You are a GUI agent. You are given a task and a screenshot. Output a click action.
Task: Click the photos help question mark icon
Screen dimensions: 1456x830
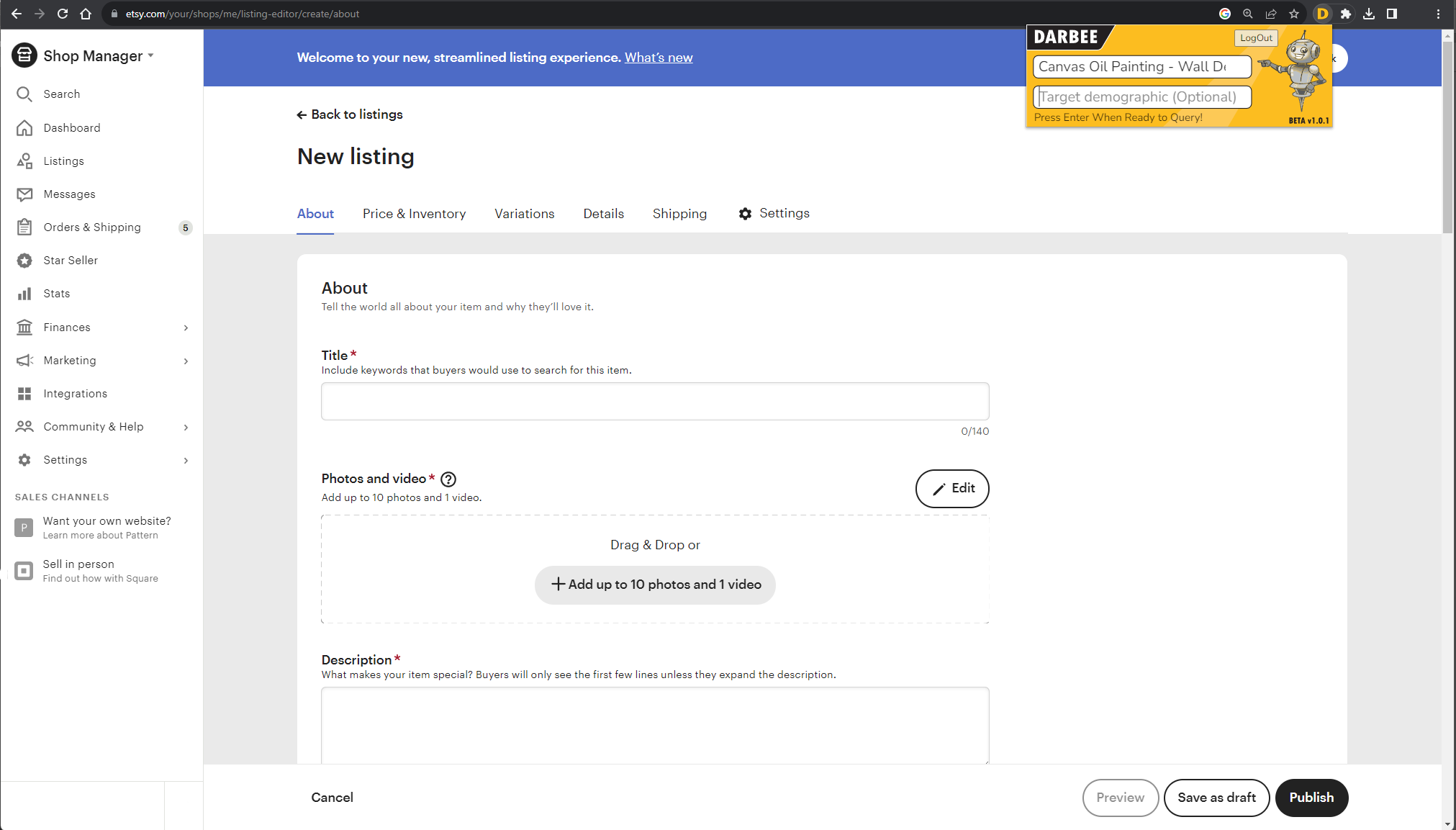(x=448, y=479)
